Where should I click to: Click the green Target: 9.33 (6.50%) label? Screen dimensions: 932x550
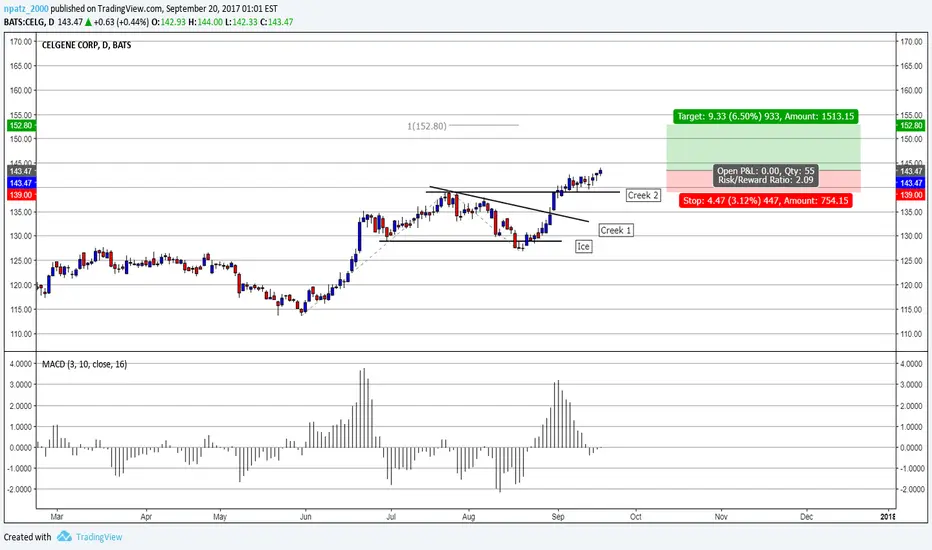coord(766,117)
